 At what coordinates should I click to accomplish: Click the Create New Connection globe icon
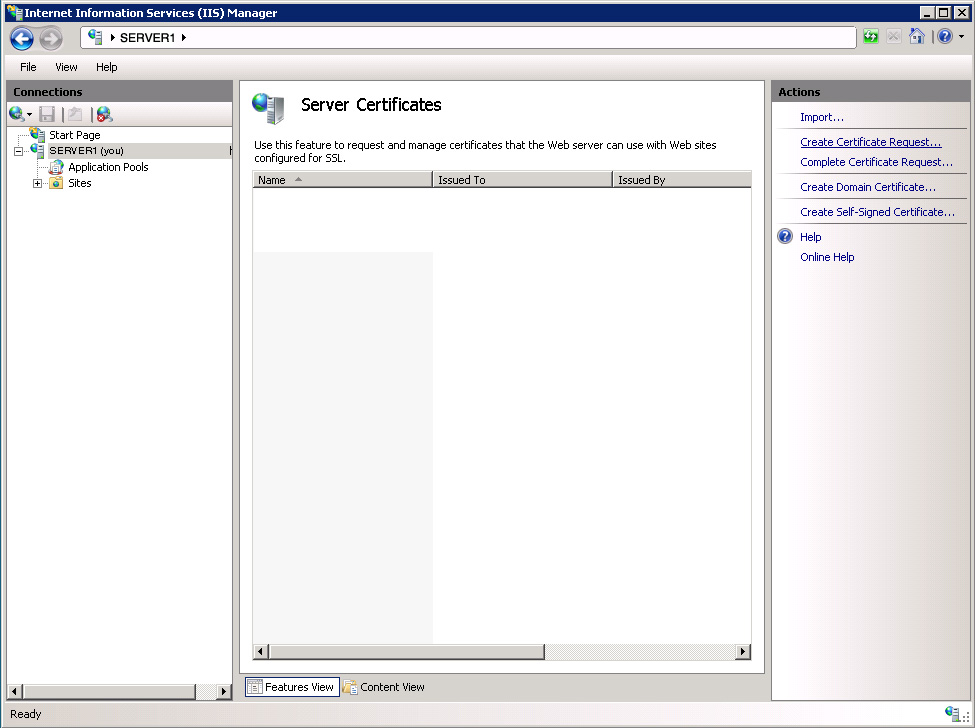(x=16, y=114)
